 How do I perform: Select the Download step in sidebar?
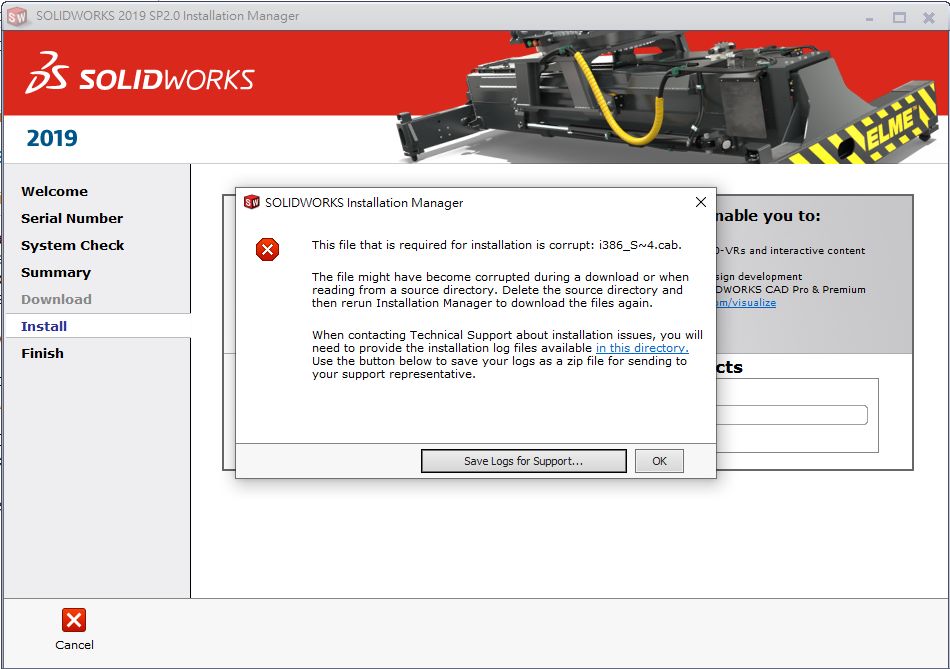[x=56, y=299]
